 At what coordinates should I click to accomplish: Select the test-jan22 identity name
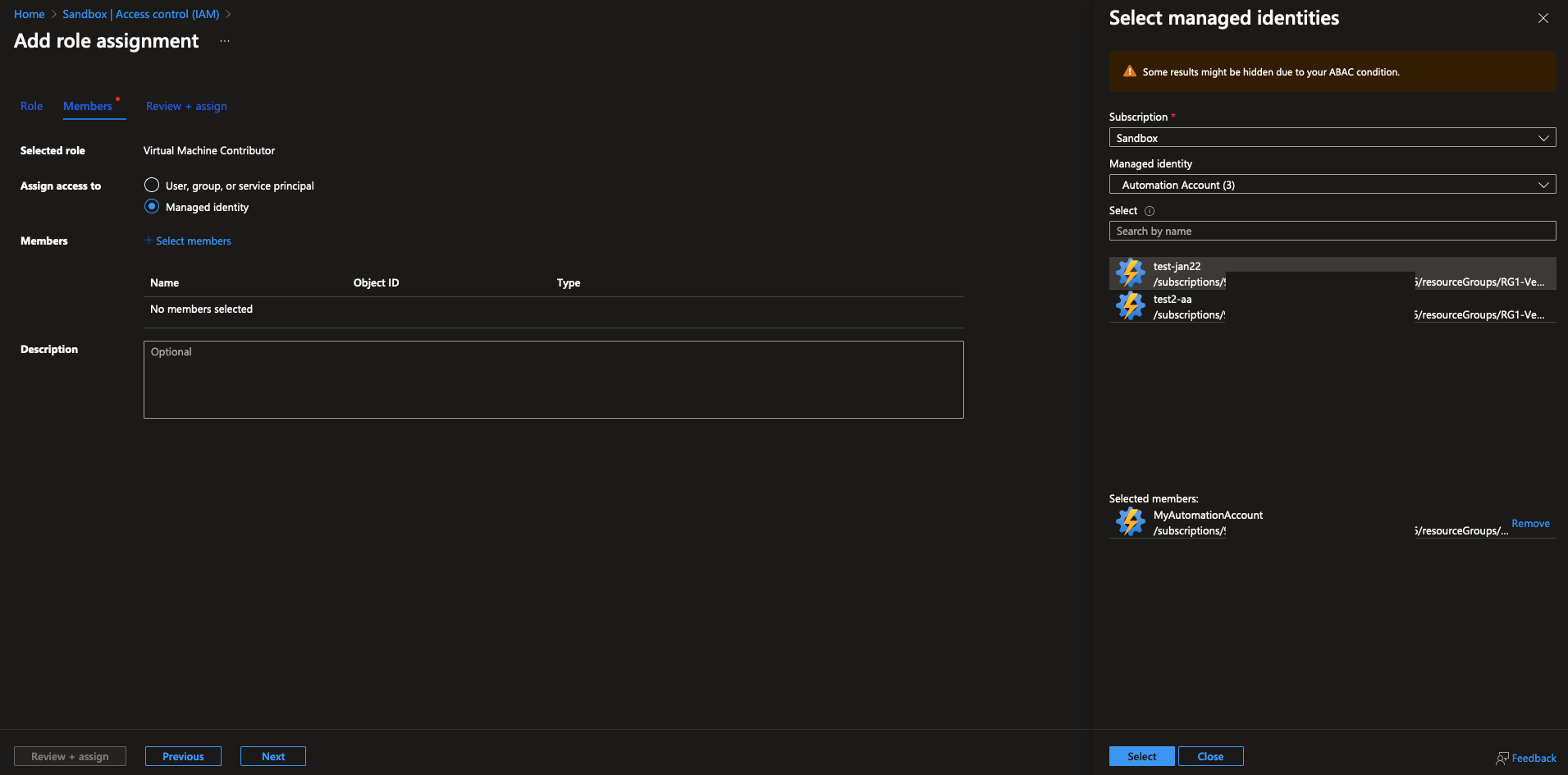[x=1177, y=266]
